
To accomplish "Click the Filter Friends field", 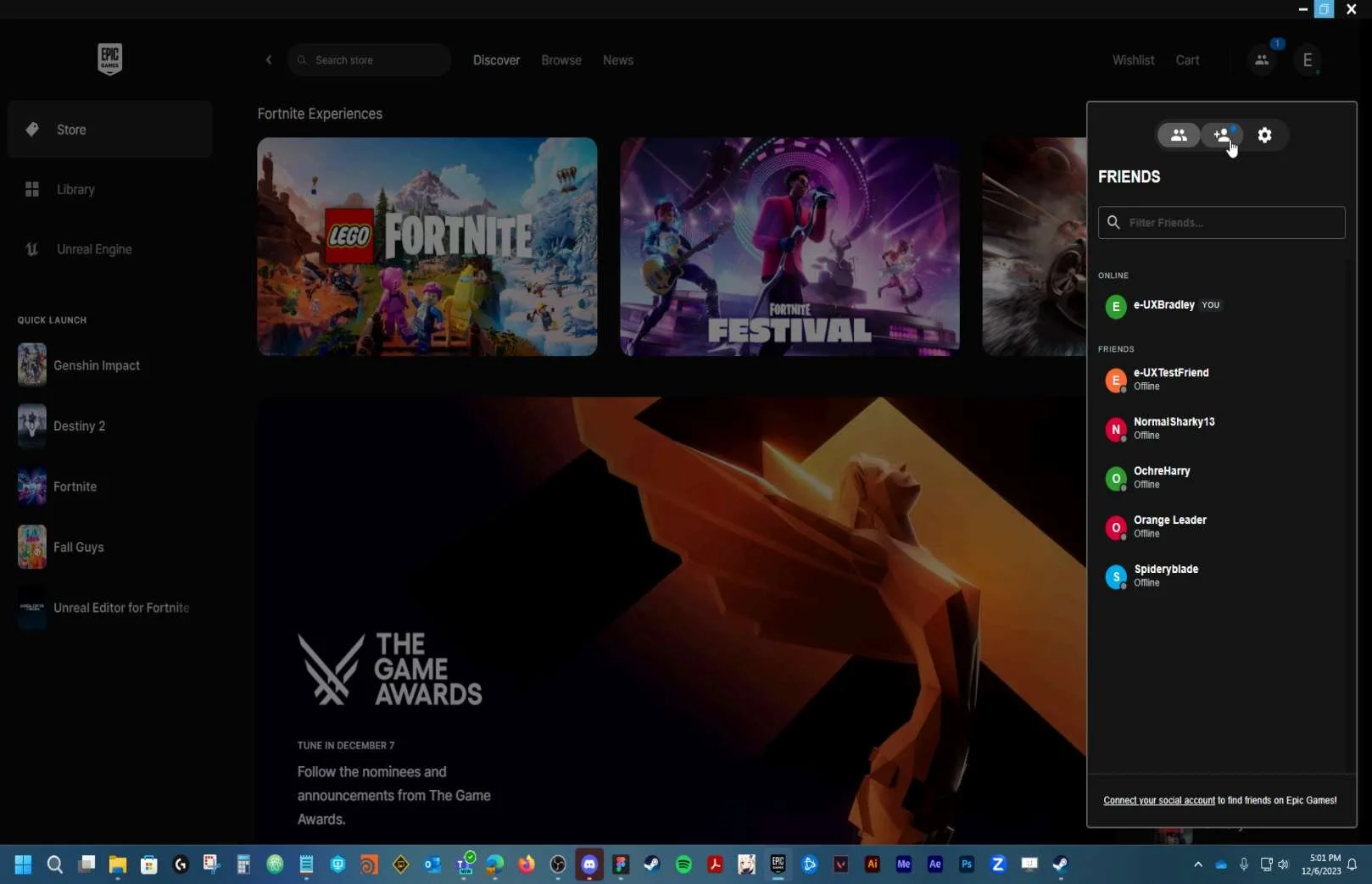I will 1221,222.
